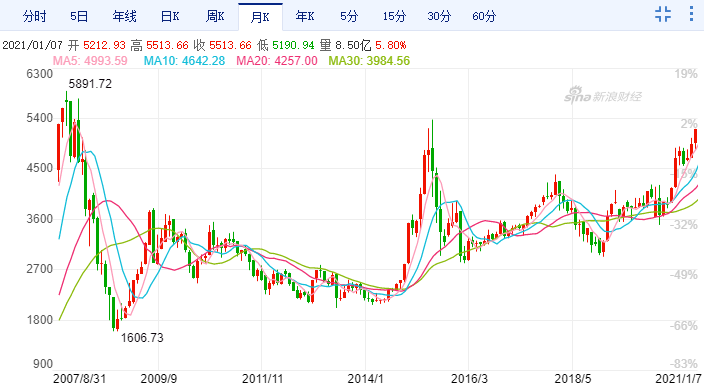
Task: Click the -49% right axis label
Action: click(684, 275)
